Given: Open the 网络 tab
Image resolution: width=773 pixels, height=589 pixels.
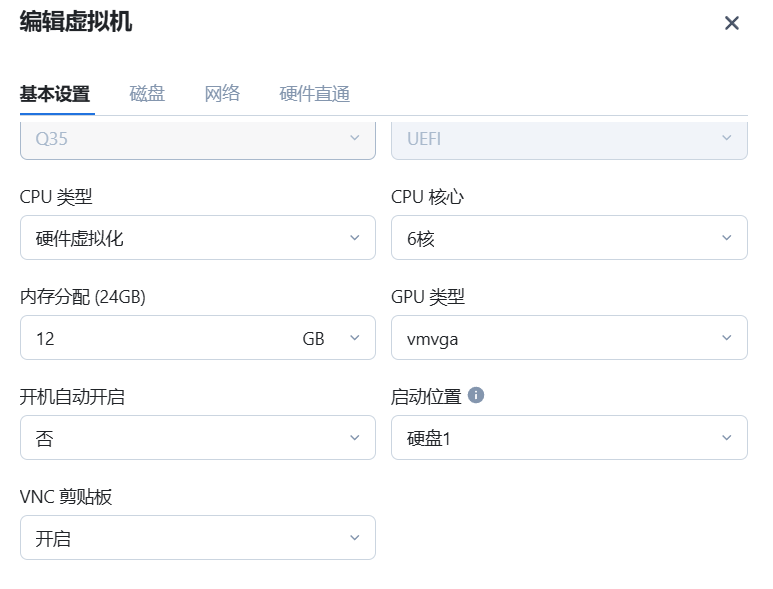Looking at the screenshot, I should (222, 94).
